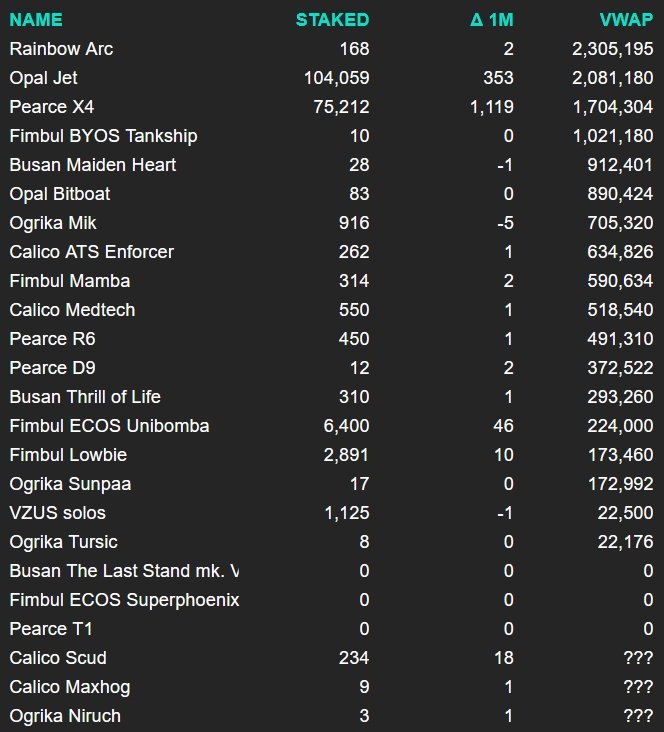
Task: Click Busan Maiden Heart name
Action: tap(93, 164)
